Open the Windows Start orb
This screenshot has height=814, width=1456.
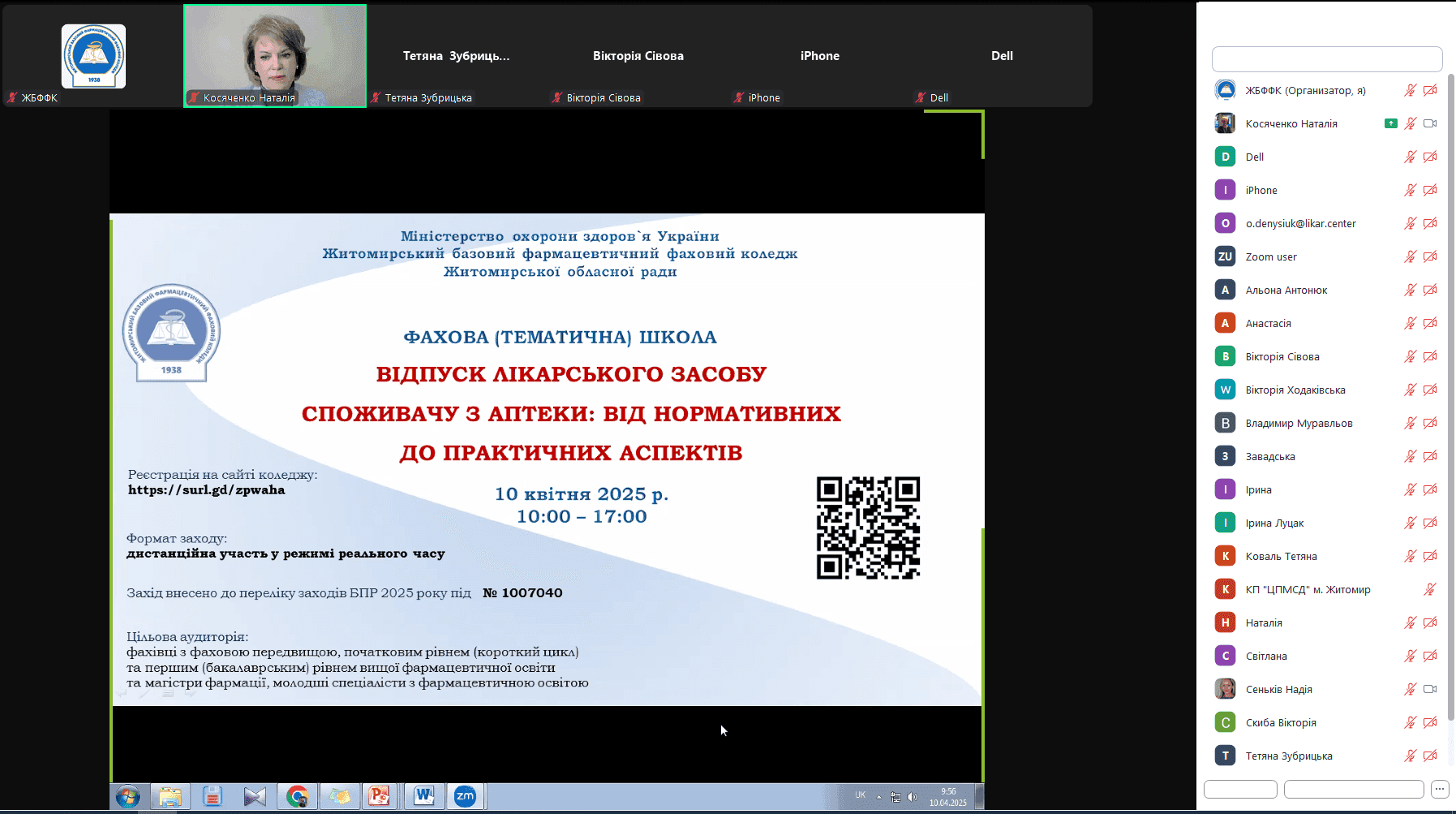click(x=127, y=797)
